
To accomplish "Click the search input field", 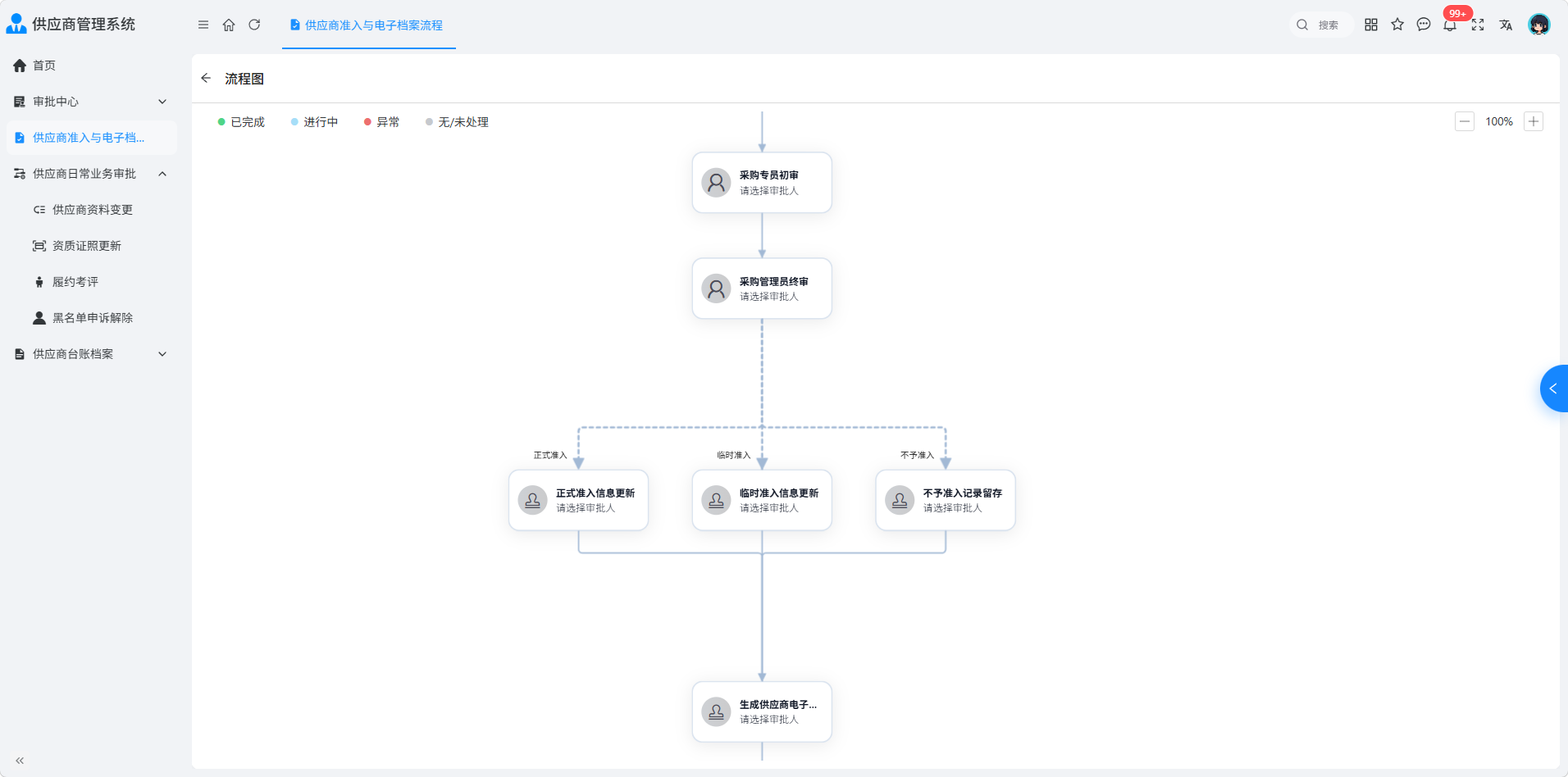I will click(1320, 25).
